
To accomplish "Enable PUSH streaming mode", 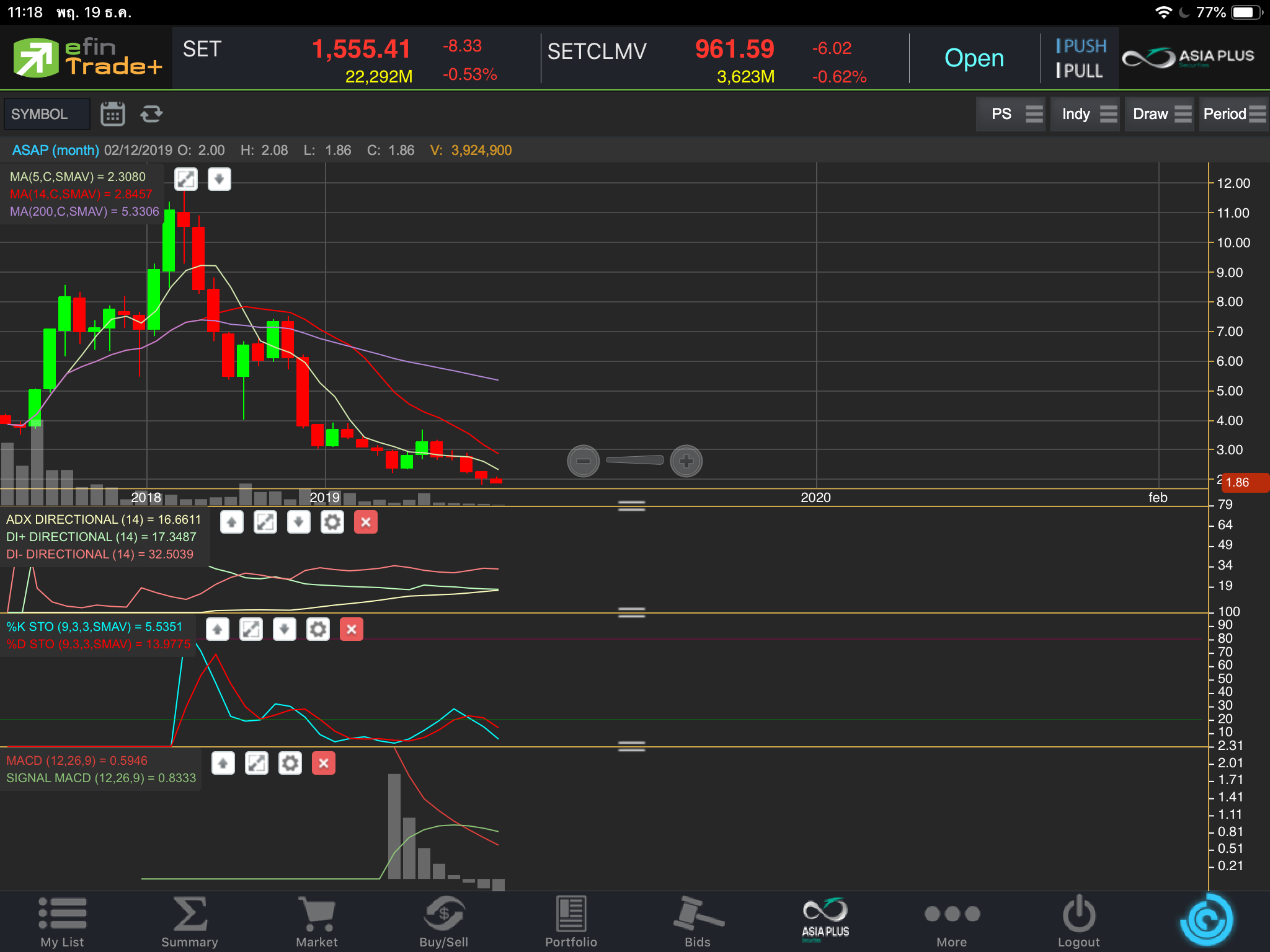I will coord(1081,46).
